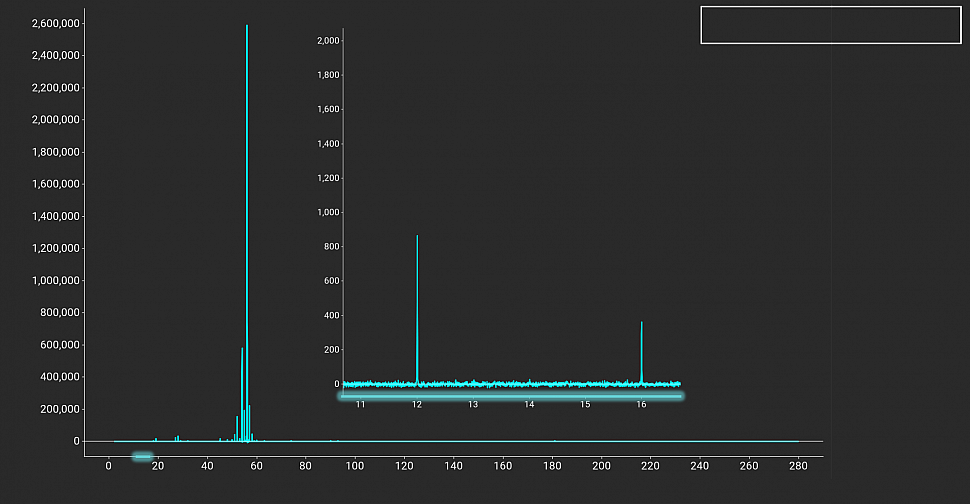This screenshot has width=970, height=504.
Task: Click the '1,200,000' main y-axis label
Action: click(x=56, y=249)
